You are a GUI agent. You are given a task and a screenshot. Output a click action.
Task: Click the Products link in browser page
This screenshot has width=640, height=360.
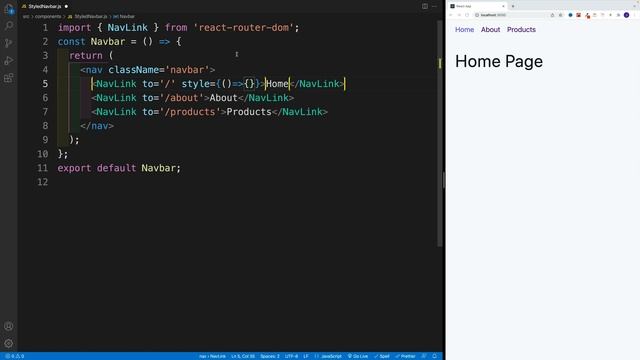521,30
